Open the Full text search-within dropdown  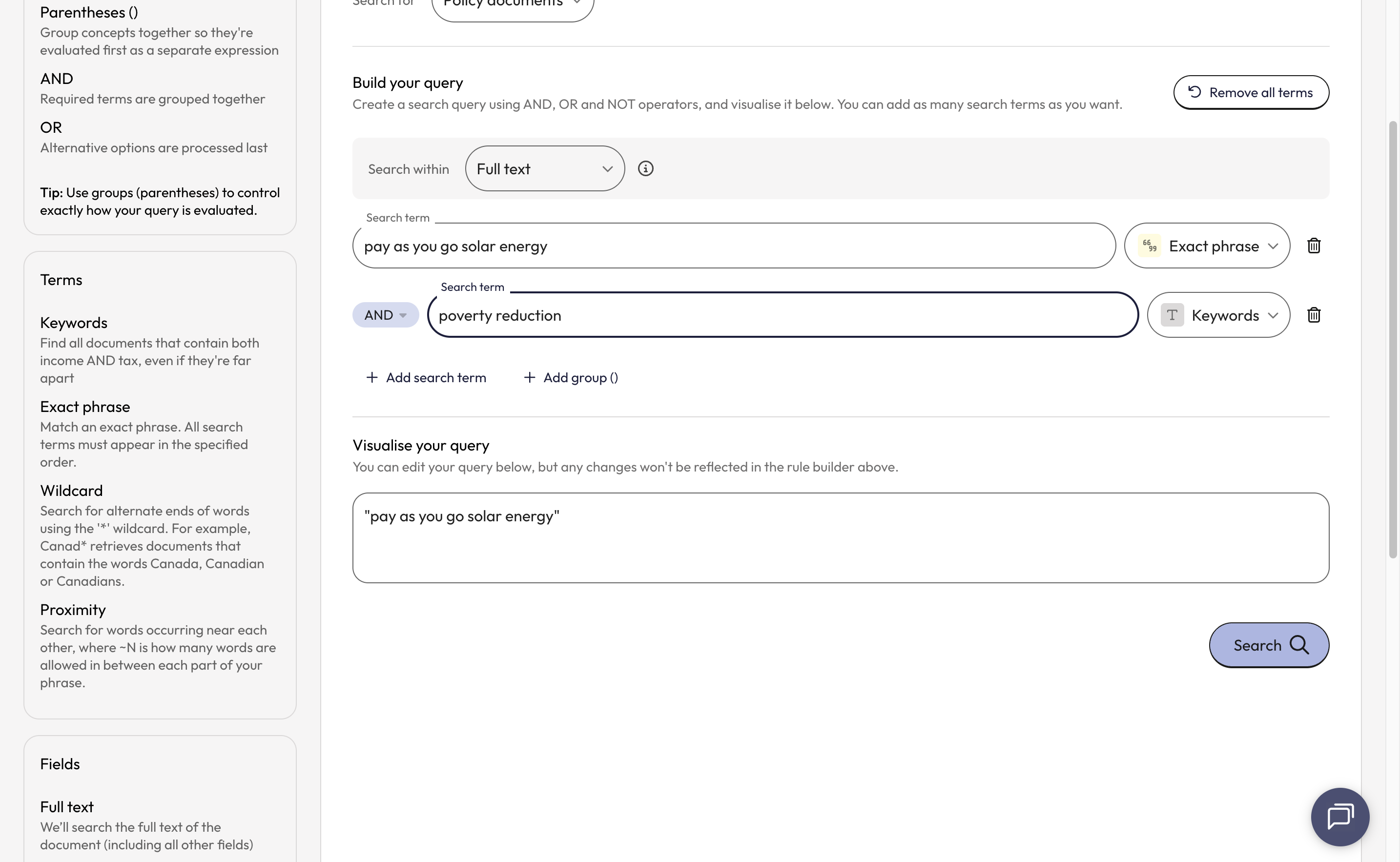point(544,169)
